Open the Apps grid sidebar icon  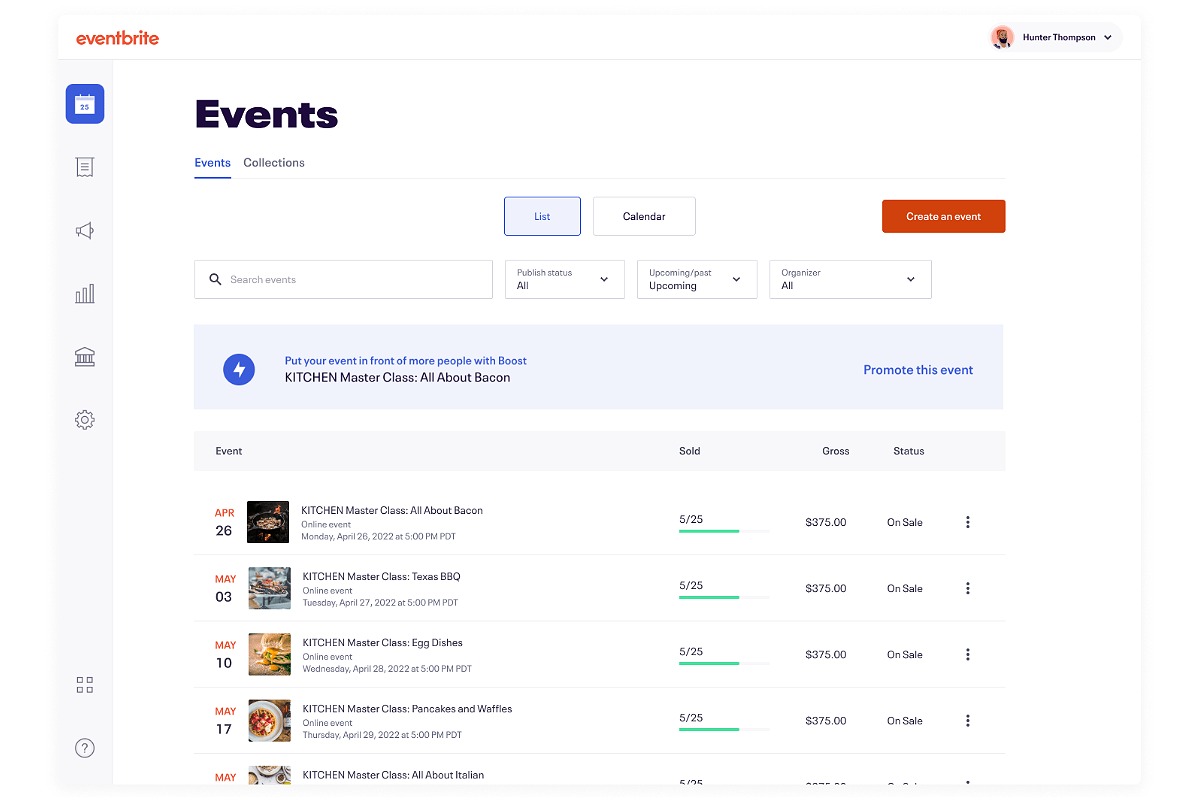[85, 685]
